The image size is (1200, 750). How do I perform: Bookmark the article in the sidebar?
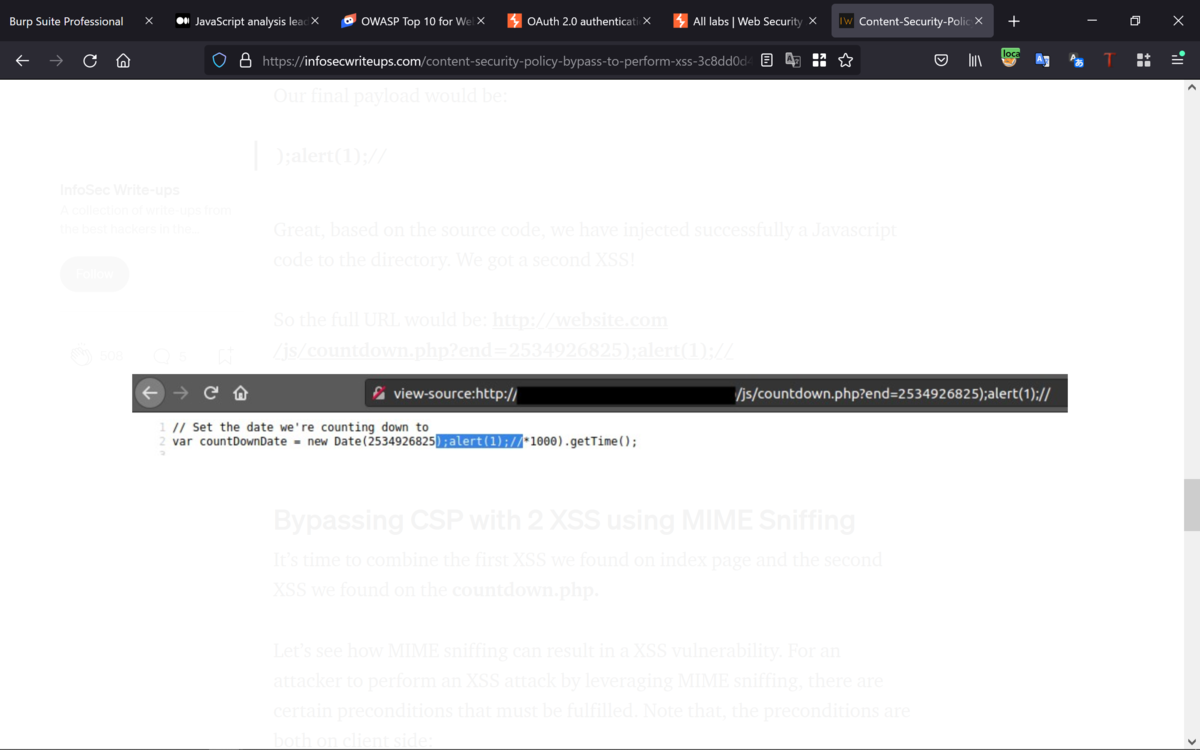(225, 355)
